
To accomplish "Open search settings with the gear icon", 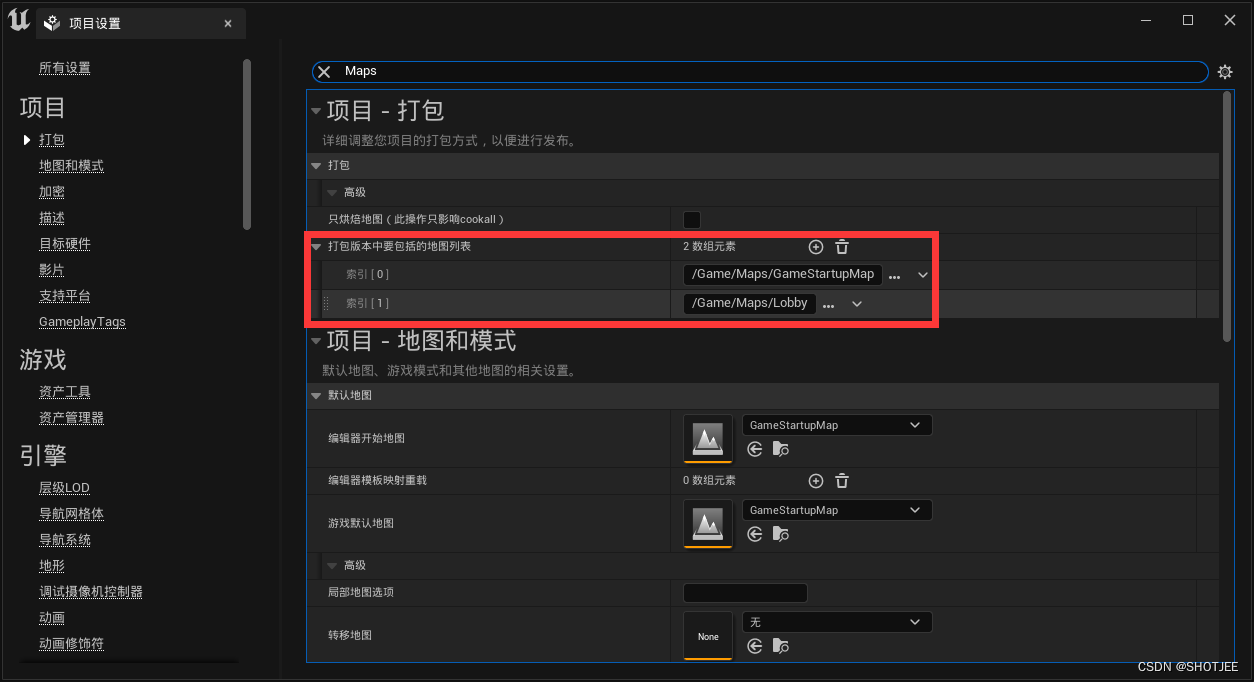I will pos(1225,71).
